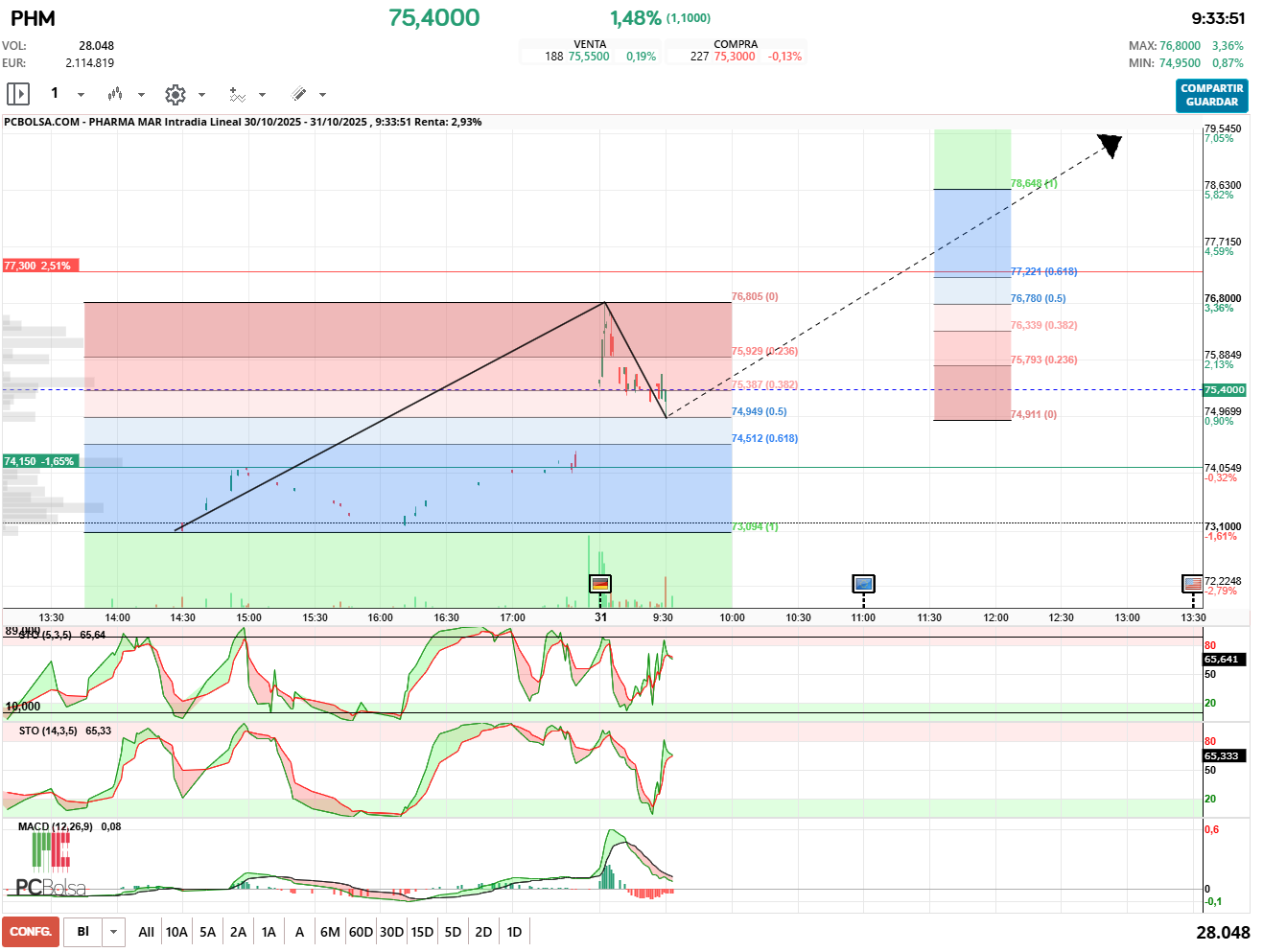Switch to the 1D time range
Image resolution: width=1263 pixels, height=952 pixels.
point(514,931)
